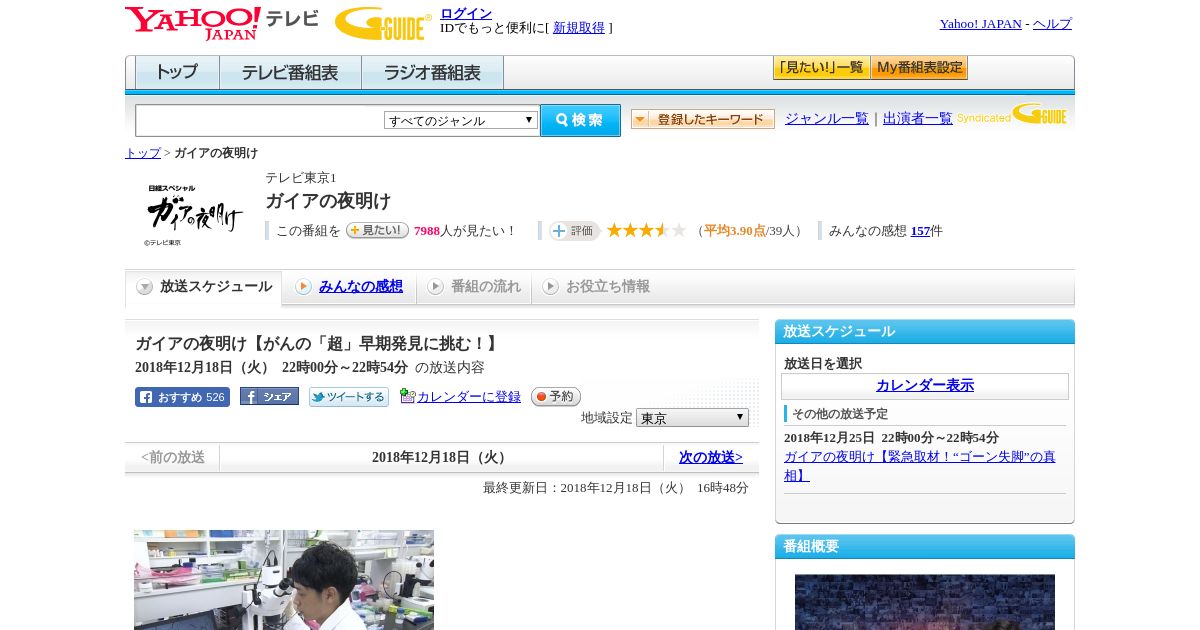Open the ラジオ番組表 tab
1200x630 pixels.
432,73
